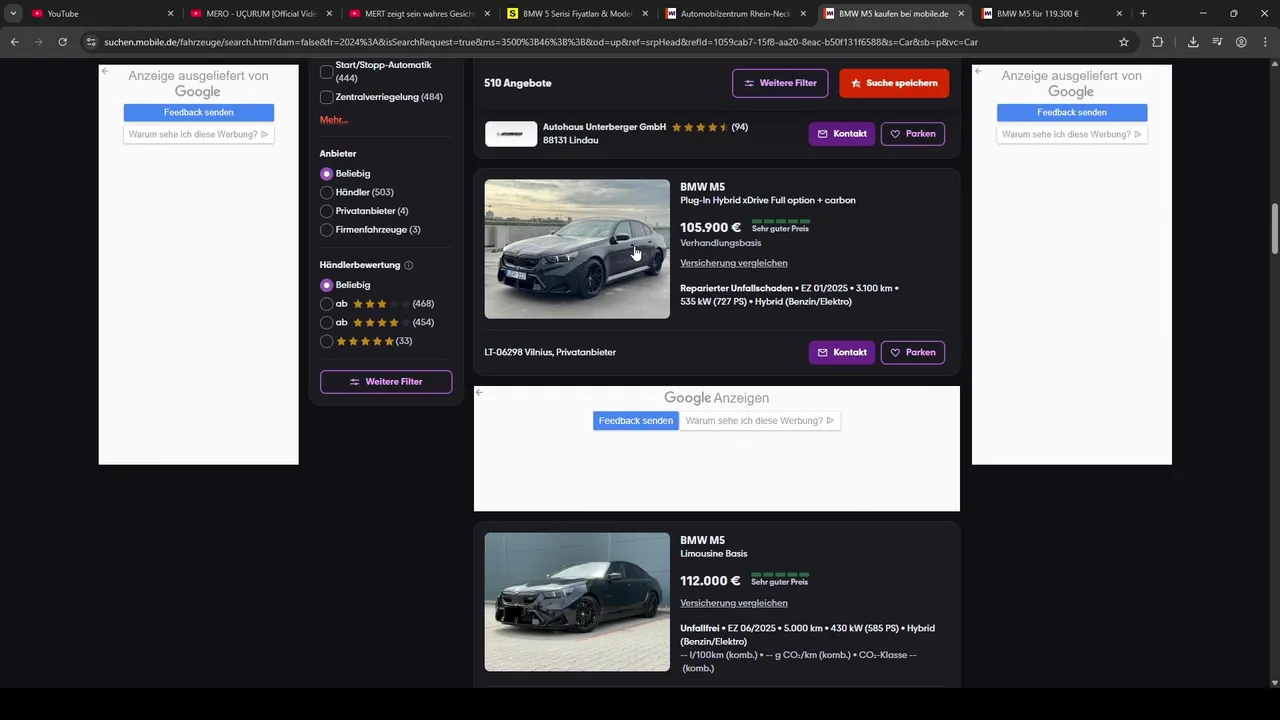Go back to the previous page

(x=14, y=42)
